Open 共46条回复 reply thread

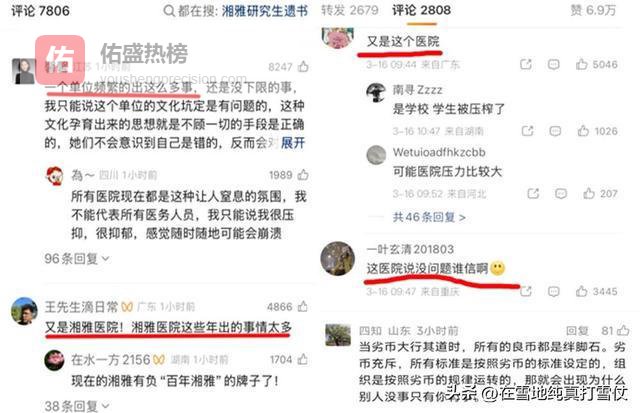[x=429, y=217]
